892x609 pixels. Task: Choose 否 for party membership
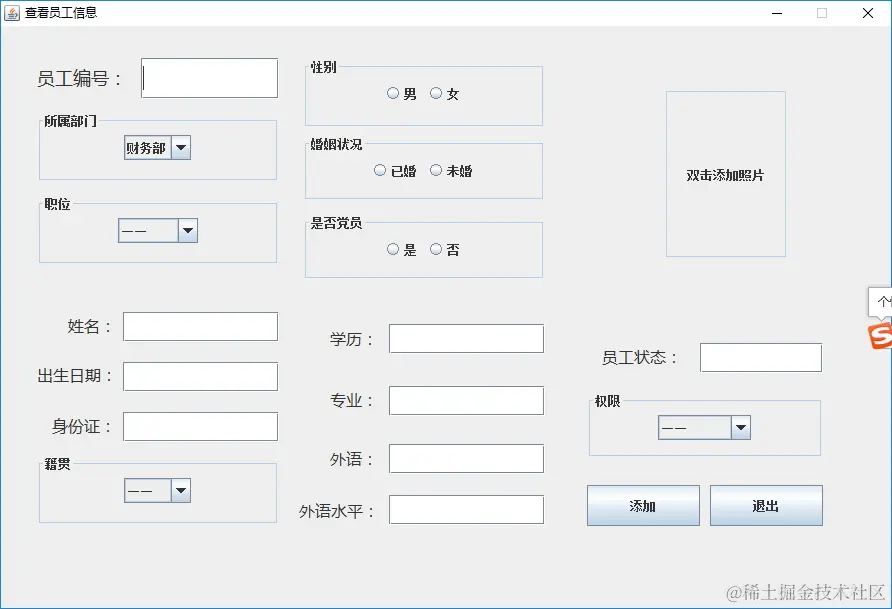click(x=435, y=248)
